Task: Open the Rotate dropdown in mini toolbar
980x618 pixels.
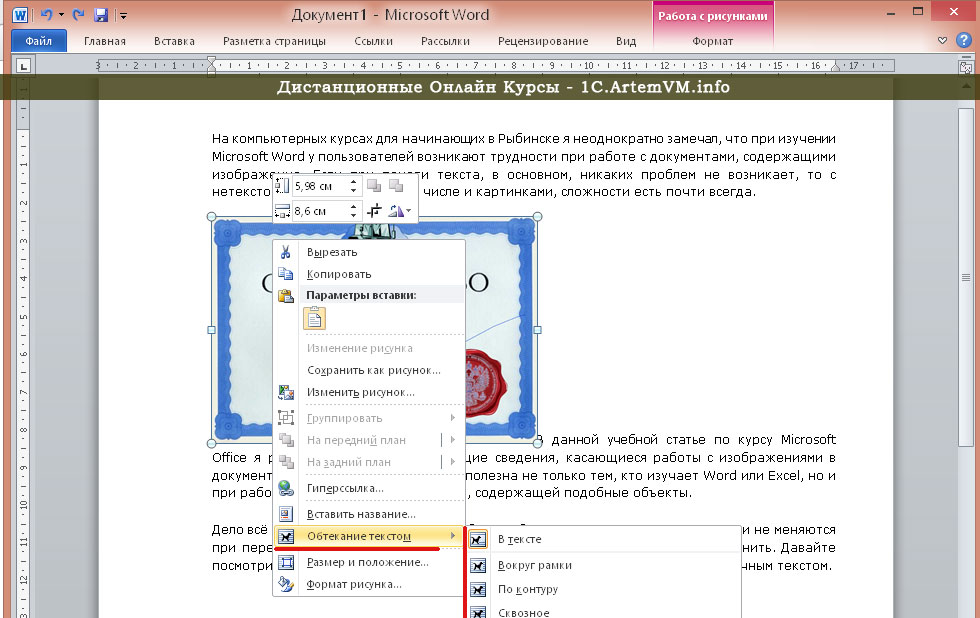Action: [409, 211]
